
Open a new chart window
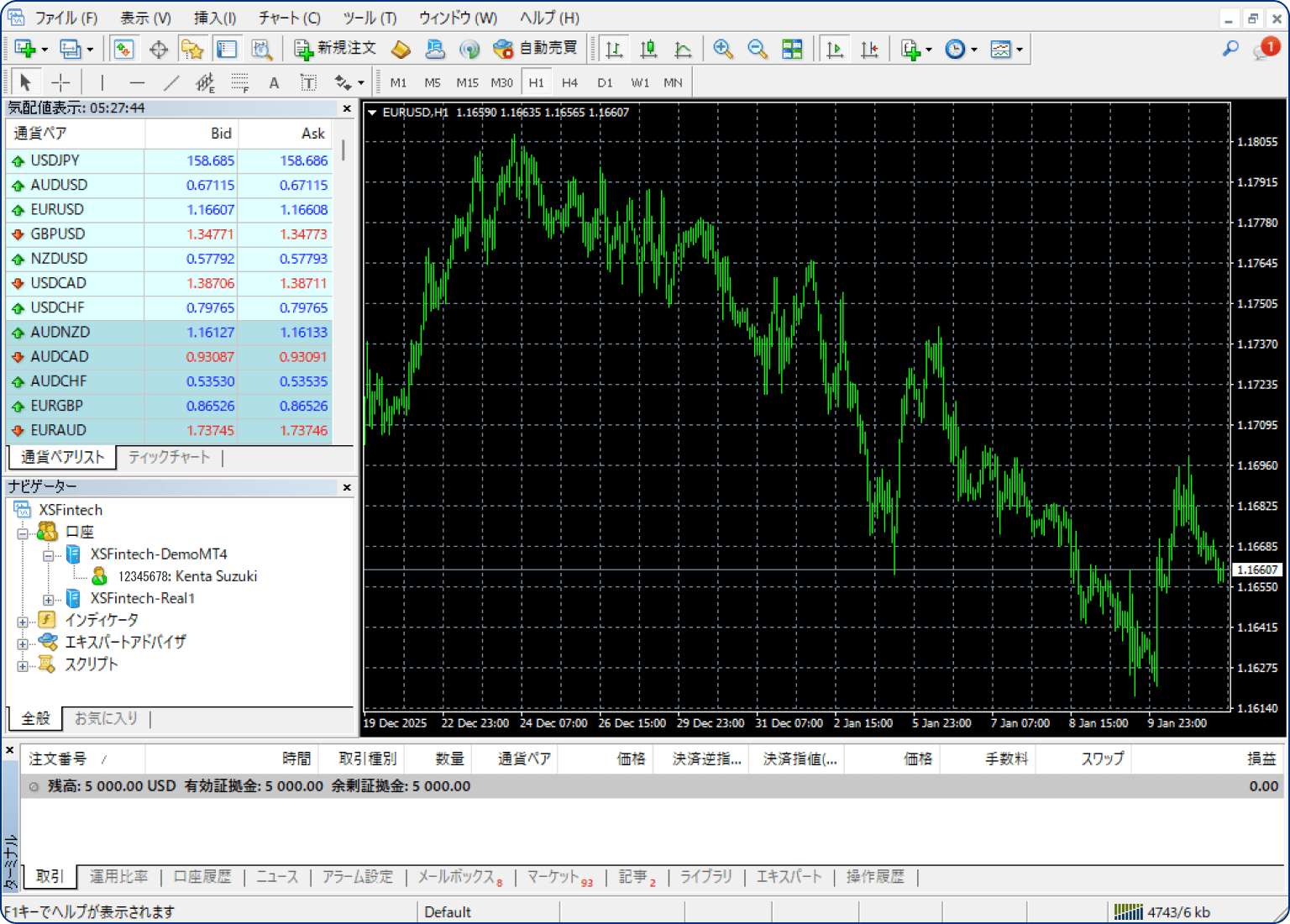(x=24, y=50)
